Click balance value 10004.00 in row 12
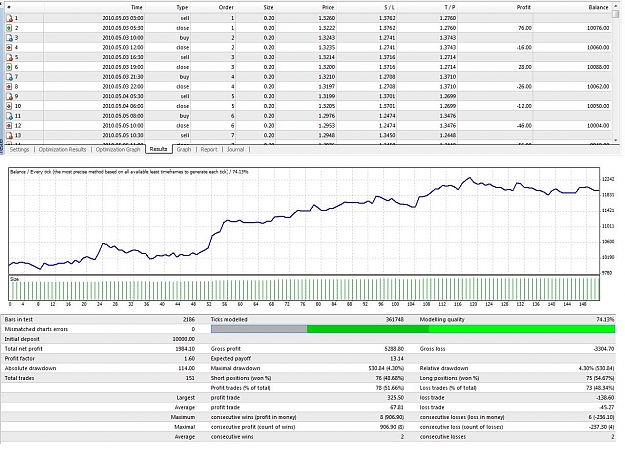 (598, 126)
